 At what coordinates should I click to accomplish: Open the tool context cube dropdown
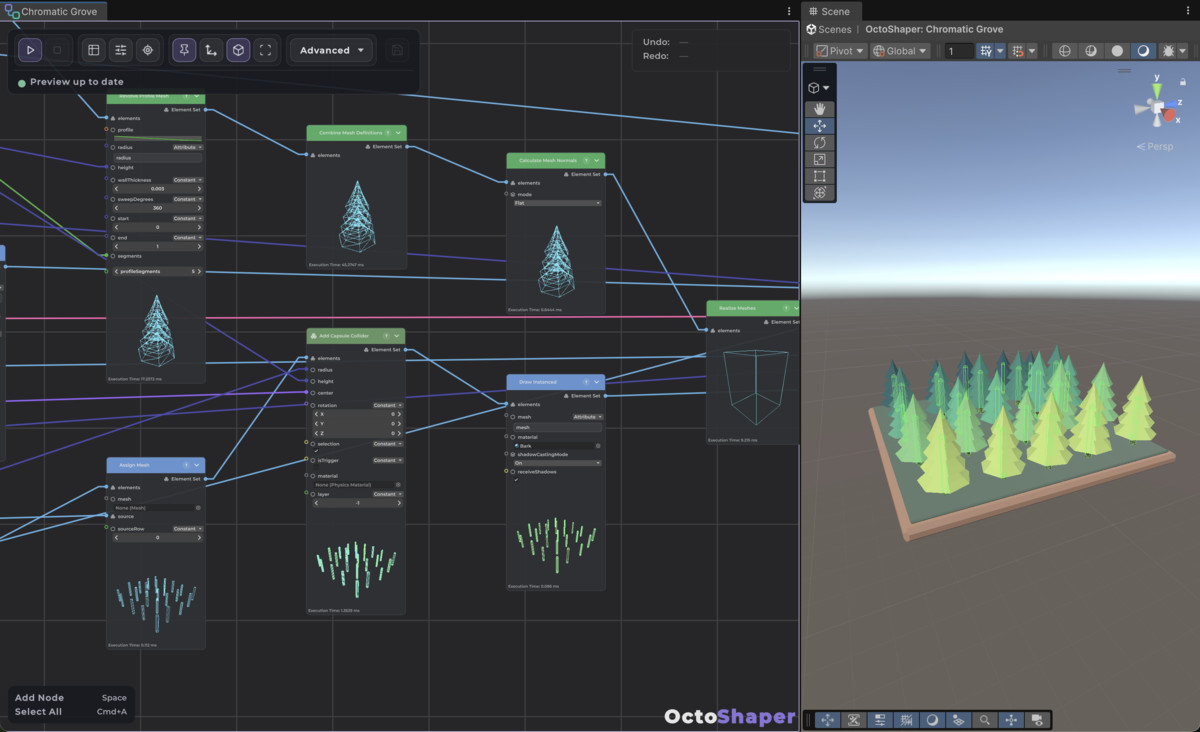point(819,88)
